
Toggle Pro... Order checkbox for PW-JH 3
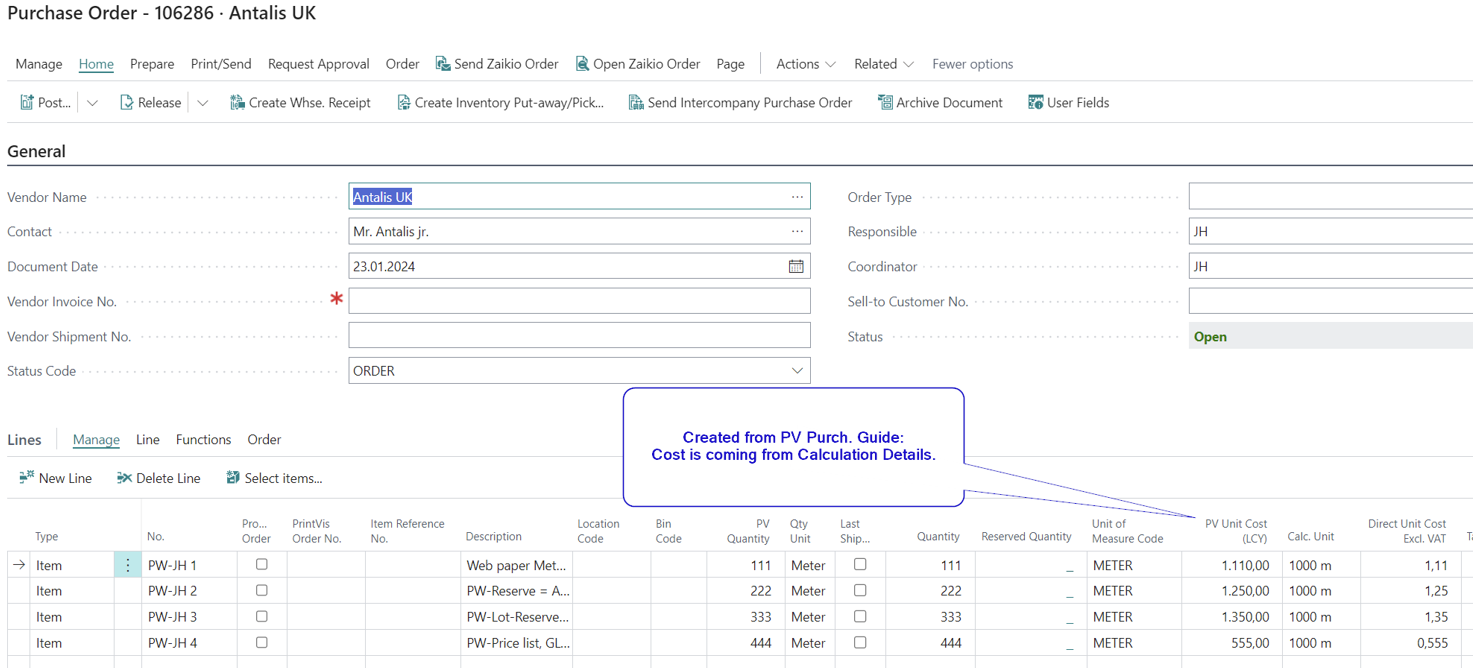click(x=262, y=617)
